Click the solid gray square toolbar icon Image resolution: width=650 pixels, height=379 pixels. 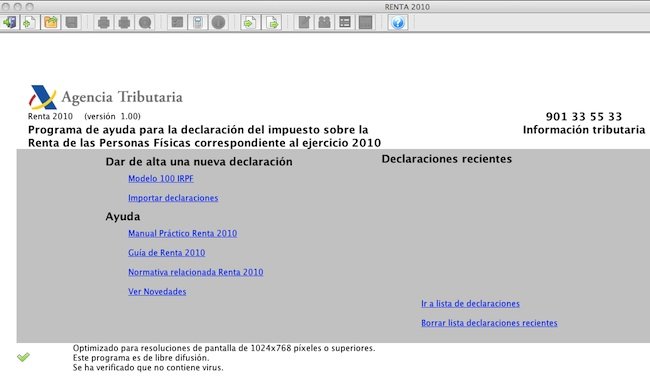[365, 22]
